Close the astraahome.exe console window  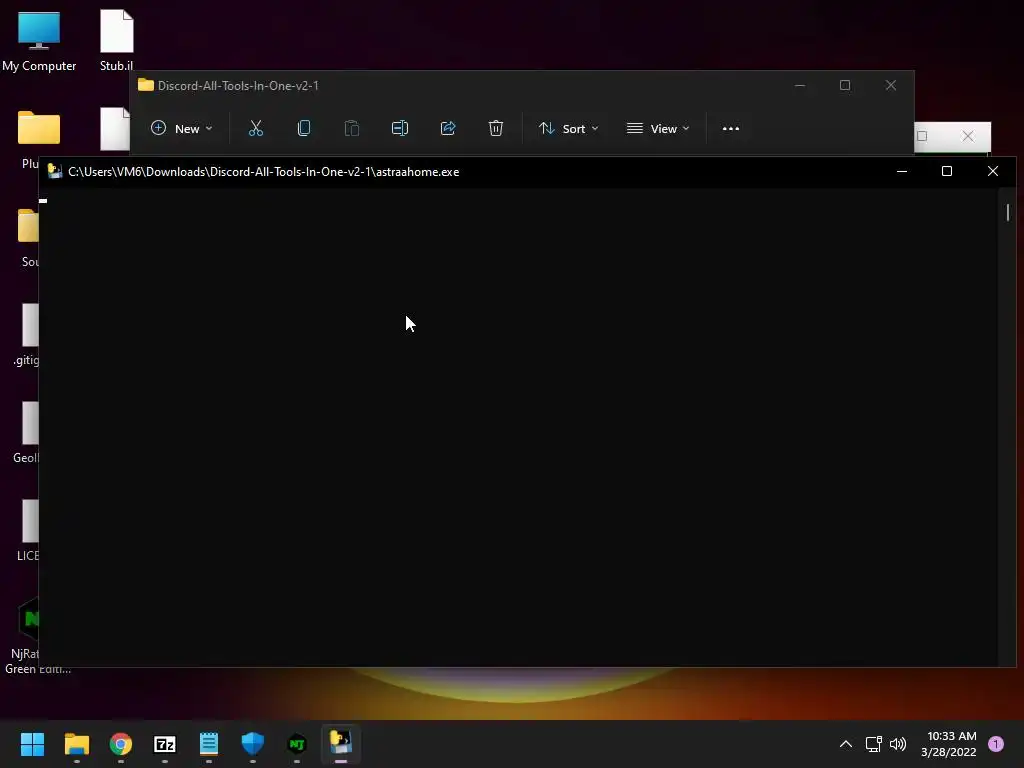(x=993, y=171)
